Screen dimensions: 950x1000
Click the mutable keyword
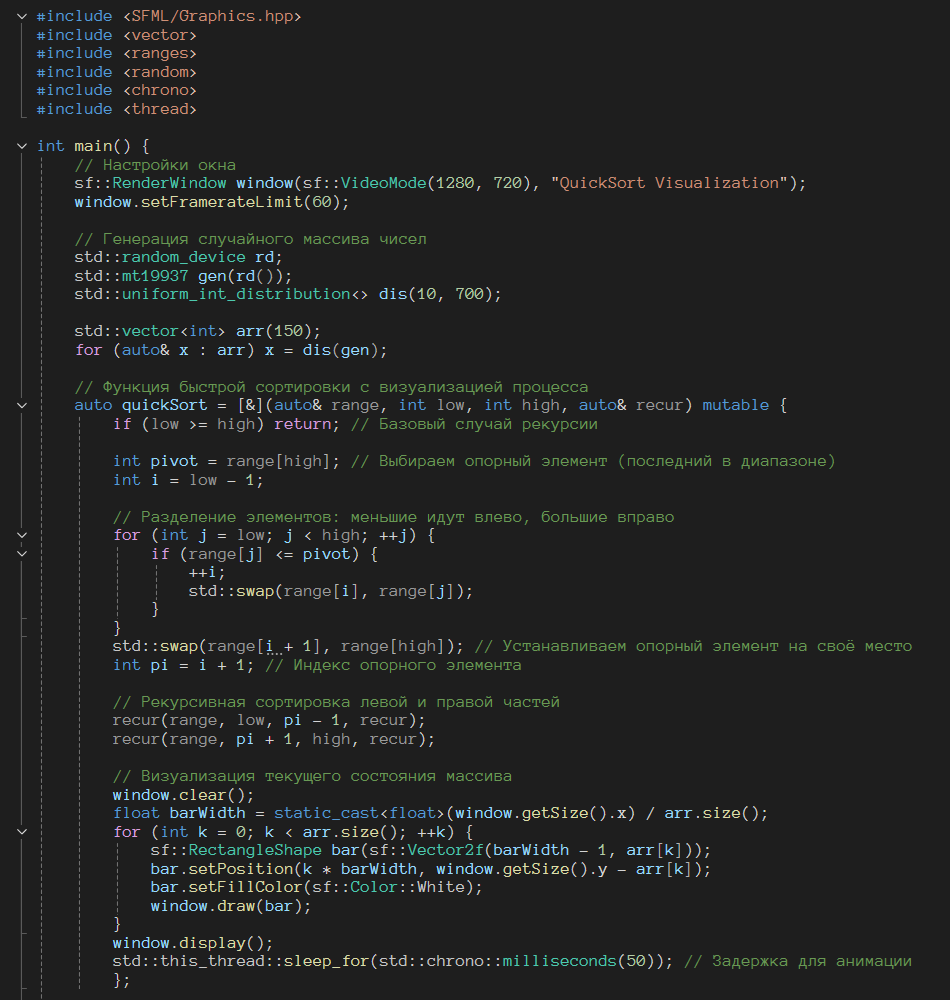click(736, 405)
